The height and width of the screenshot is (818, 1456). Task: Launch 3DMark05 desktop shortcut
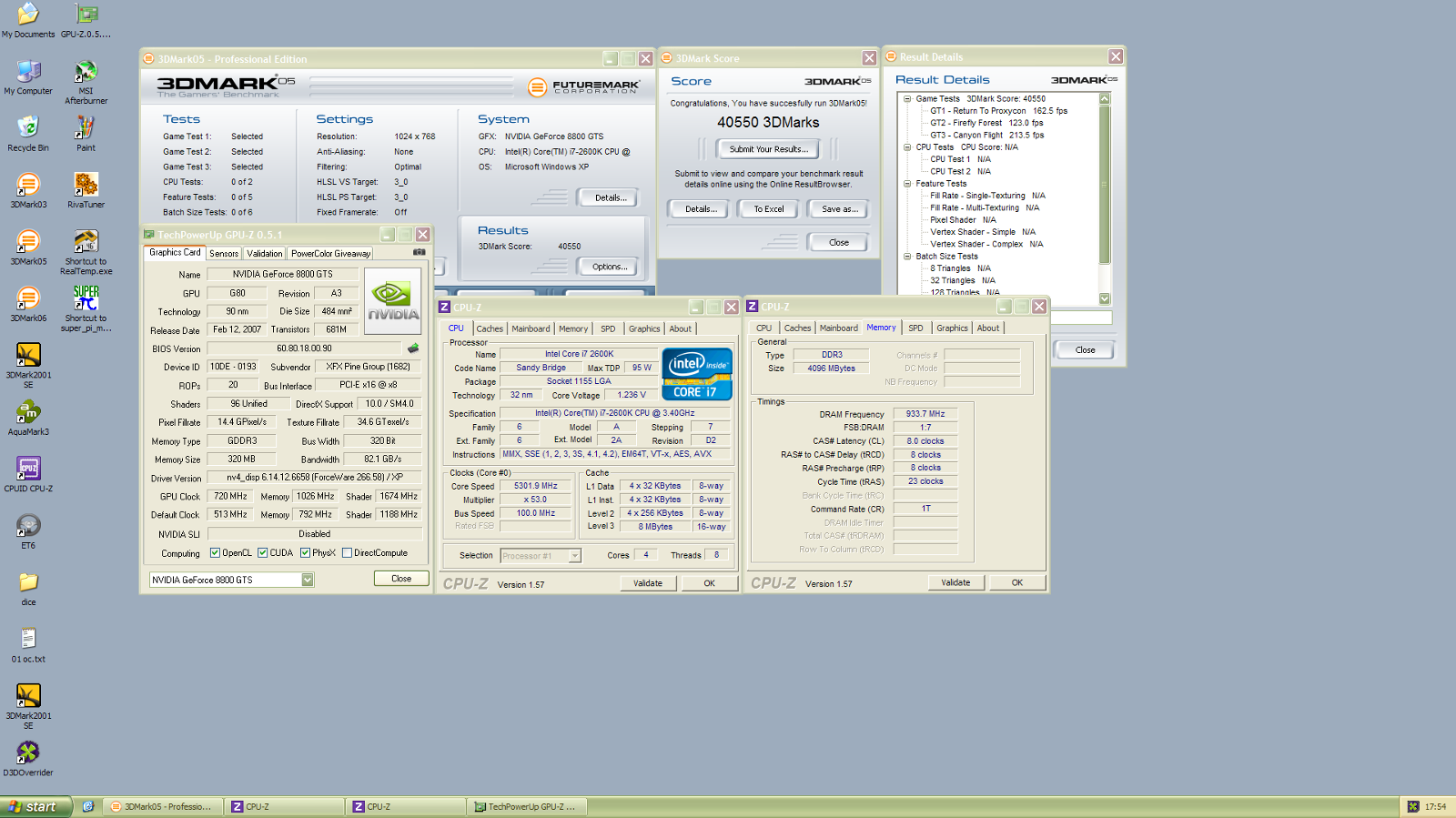(x=28, y=247)
